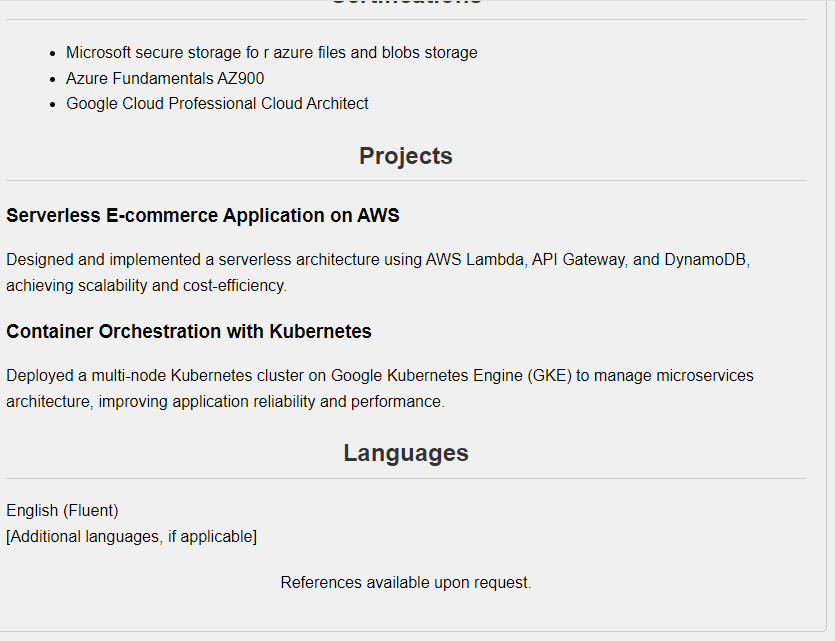Click the divider line below the Languages heading
This screenshot has width=835, height=641.
pyautogui.click(x=405, y=479)
